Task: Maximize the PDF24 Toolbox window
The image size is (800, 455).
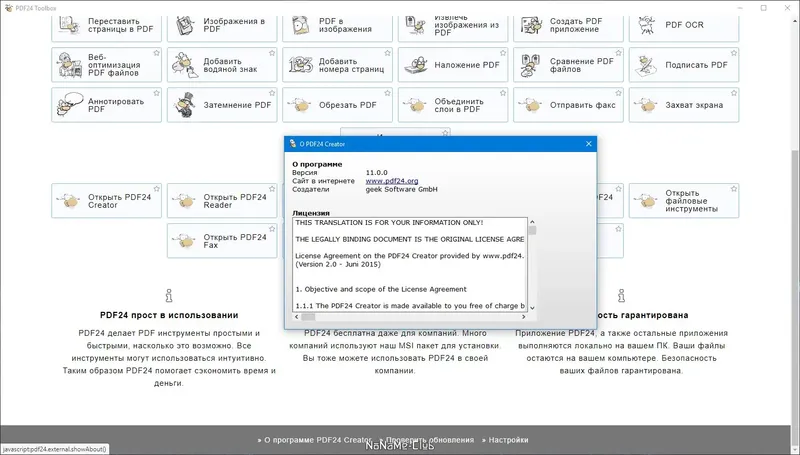Action: click(764, 8)
